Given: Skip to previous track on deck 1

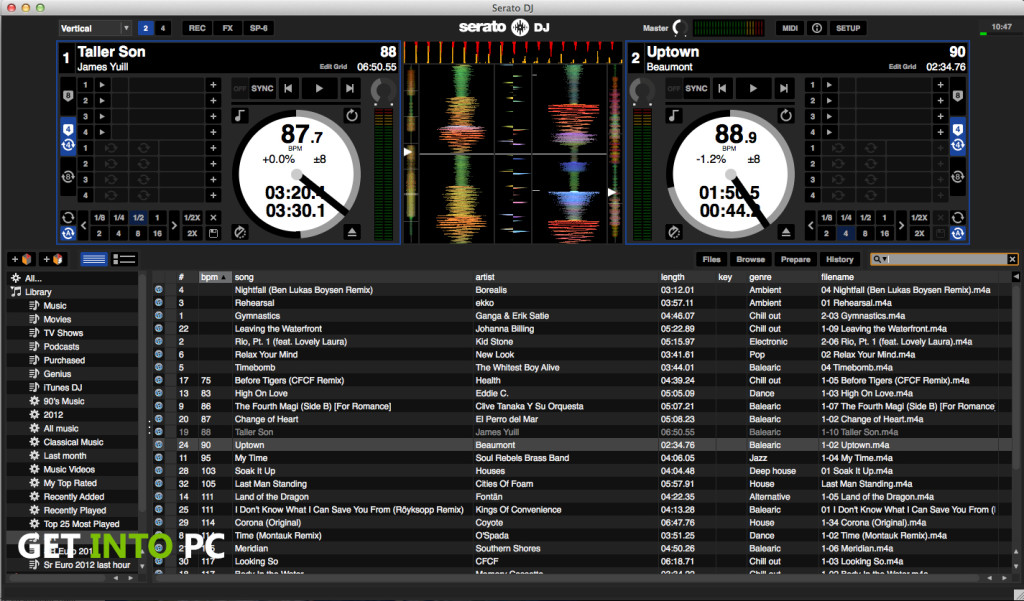Looking at the screenshot, I should [288, 88].
